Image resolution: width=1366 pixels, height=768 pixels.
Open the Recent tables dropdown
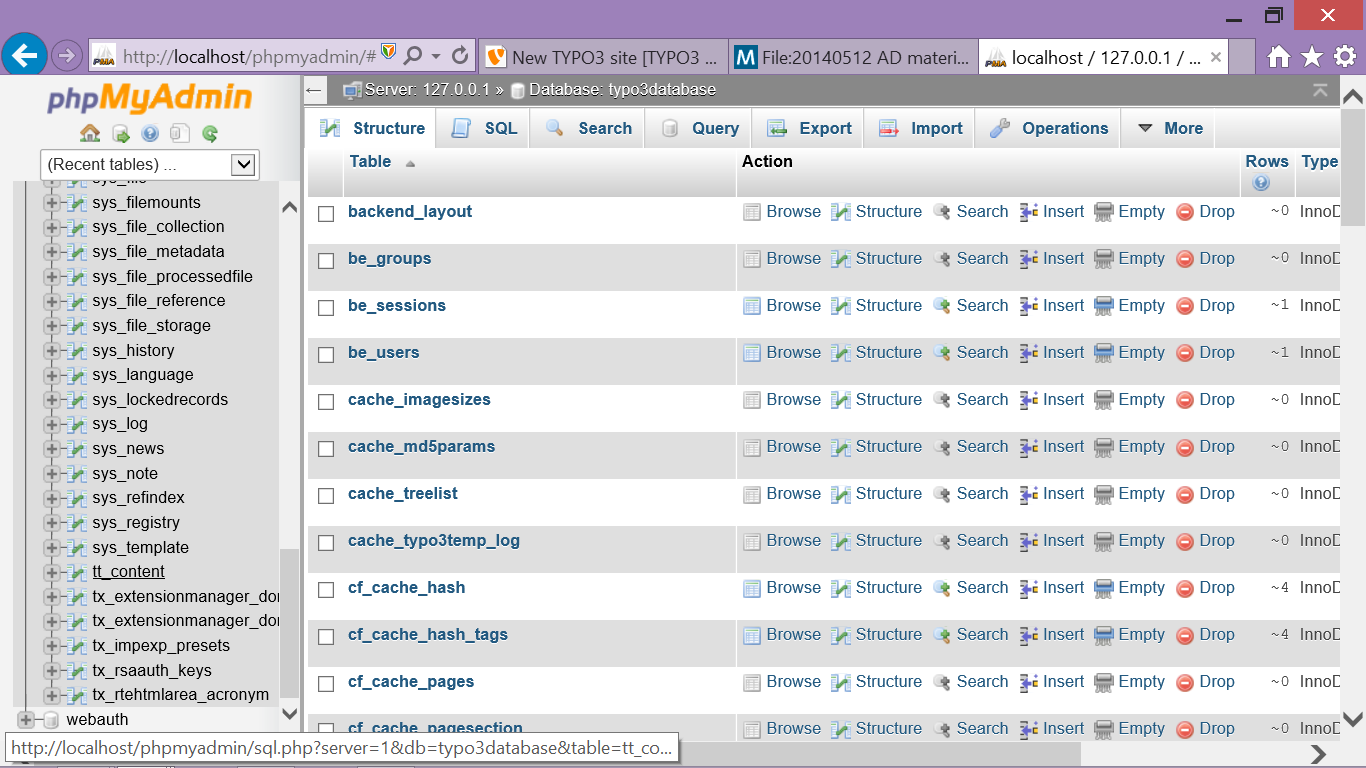(x=149, y=164)
